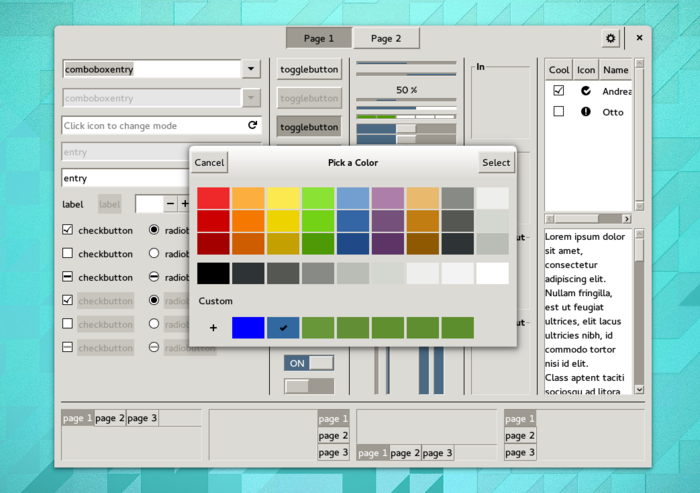This screenshot has width=700, height=493.
Task: Add a custom color with the plus icon
Action: 213,328
